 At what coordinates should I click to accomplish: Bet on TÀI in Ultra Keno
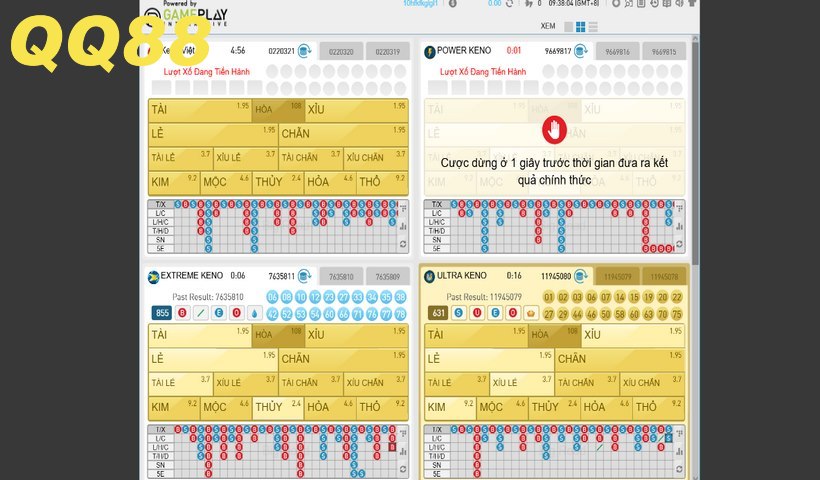click(476, 335)
